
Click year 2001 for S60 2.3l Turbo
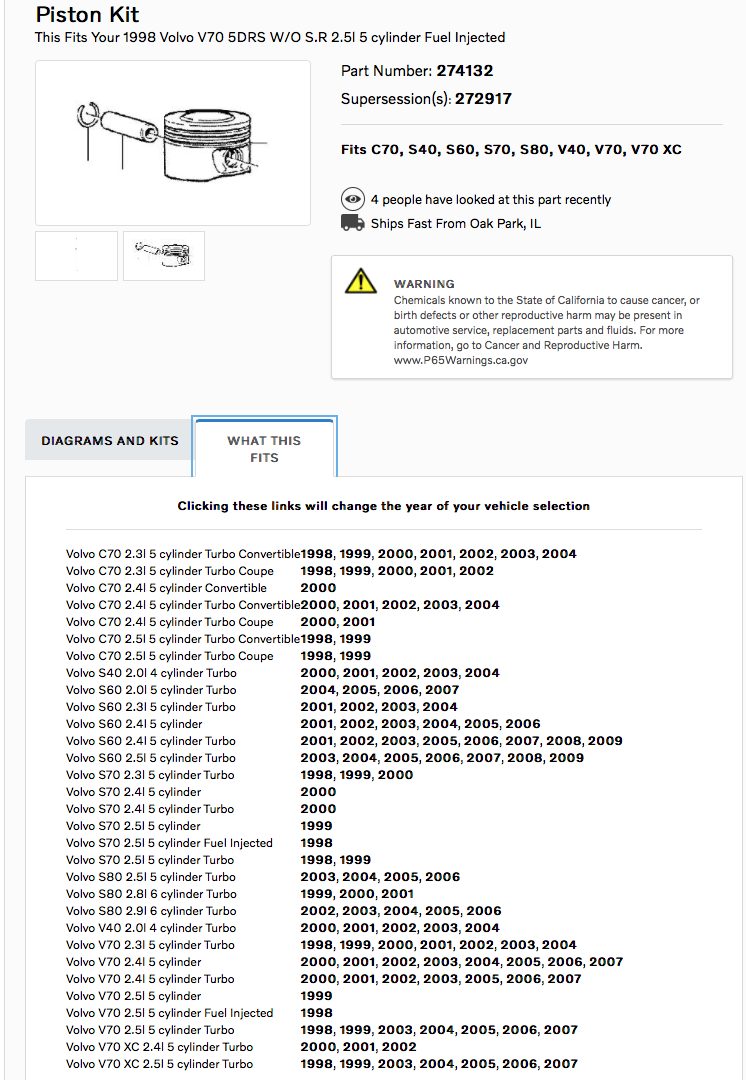[318, 707]
